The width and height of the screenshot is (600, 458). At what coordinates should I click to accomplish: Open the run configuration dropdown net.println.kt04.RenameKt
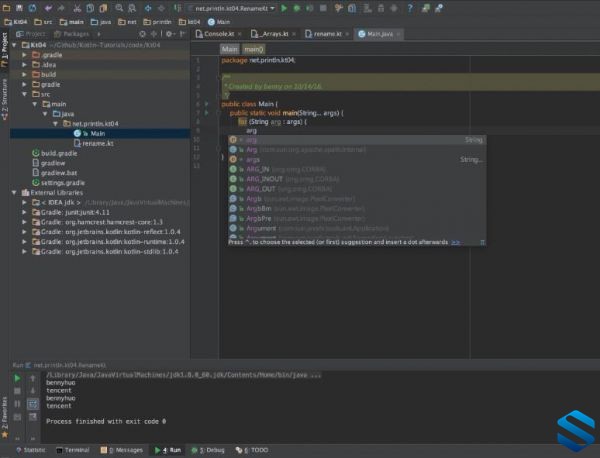tap(232, 8)
